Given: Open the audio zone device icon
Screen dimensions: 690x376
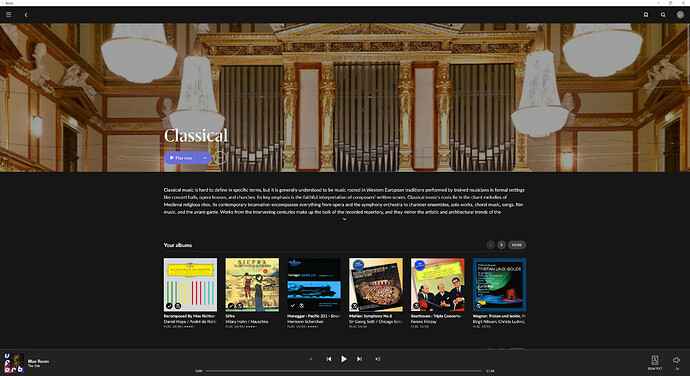Looking at the screenshot, I should point(655,360).
